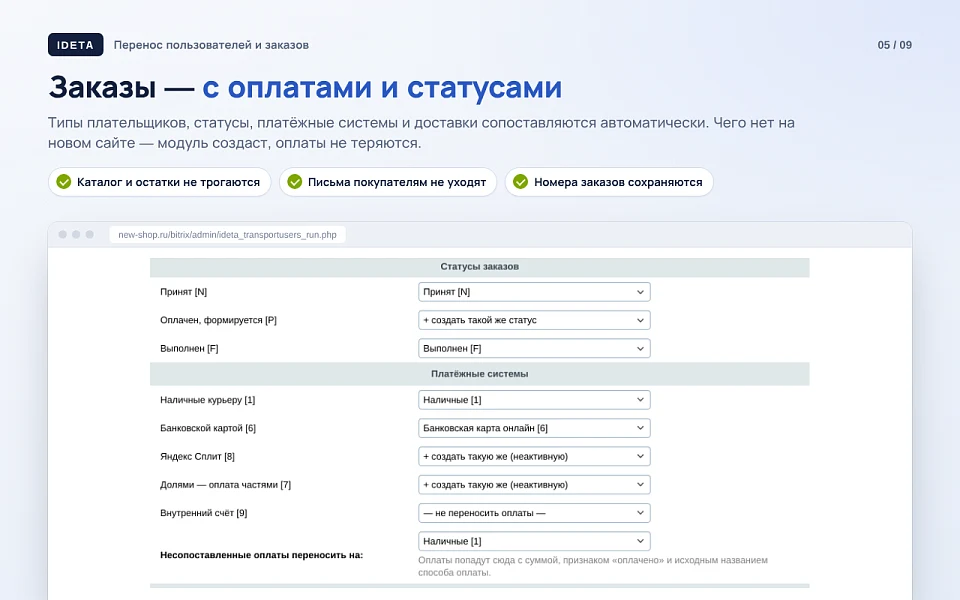
Task: Open dropdown for 'Долями — оплата частями [7]'
Action: [534, 484]
